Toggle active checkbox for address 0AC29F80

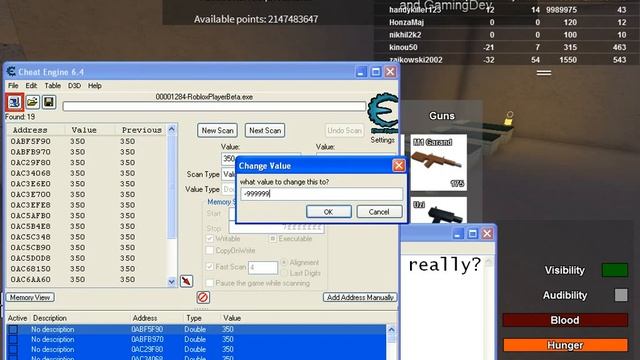point(13,349)
